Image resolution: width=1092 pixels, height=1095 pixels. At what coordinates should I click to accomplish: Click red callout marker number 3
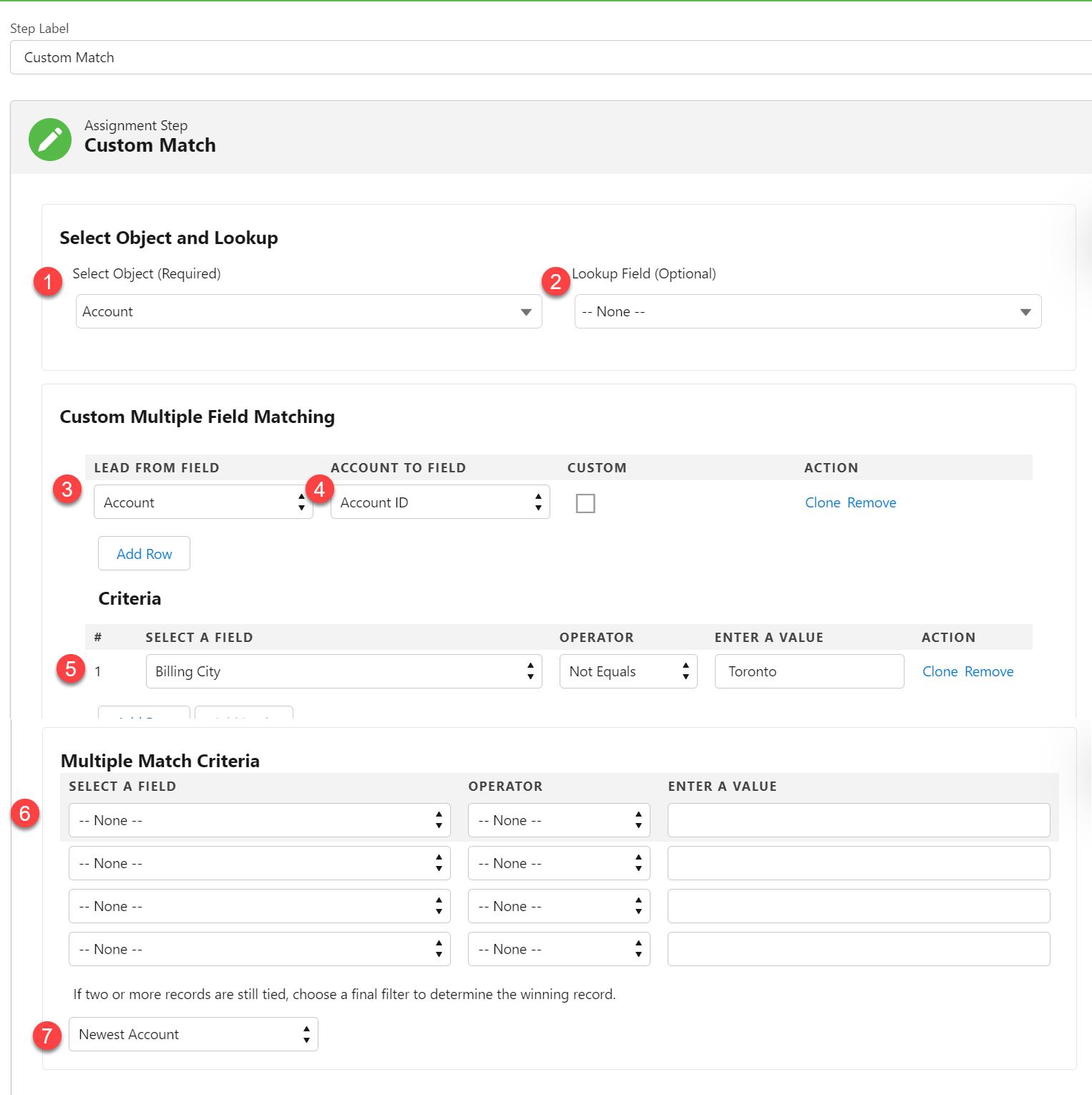[x=67, y=490]
